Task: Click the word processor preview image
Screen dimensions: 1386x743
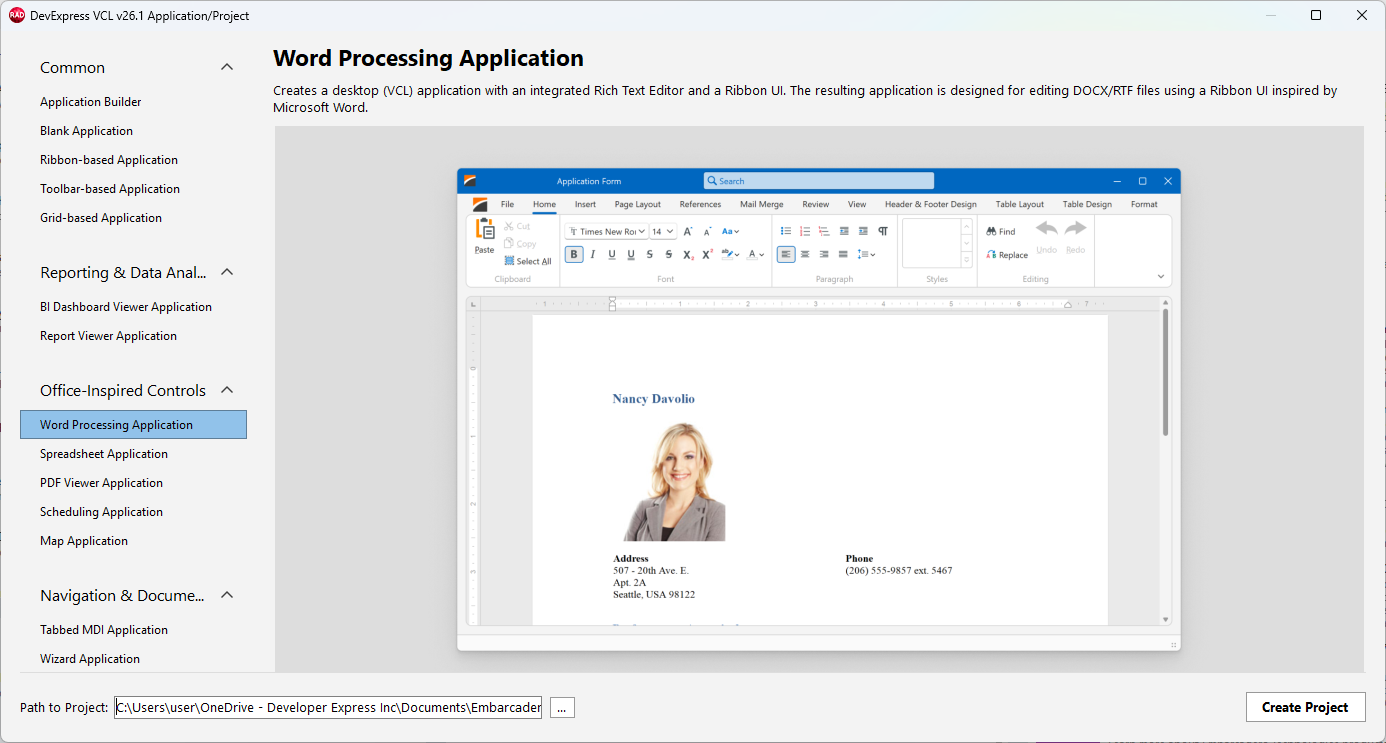Action: 819,410
